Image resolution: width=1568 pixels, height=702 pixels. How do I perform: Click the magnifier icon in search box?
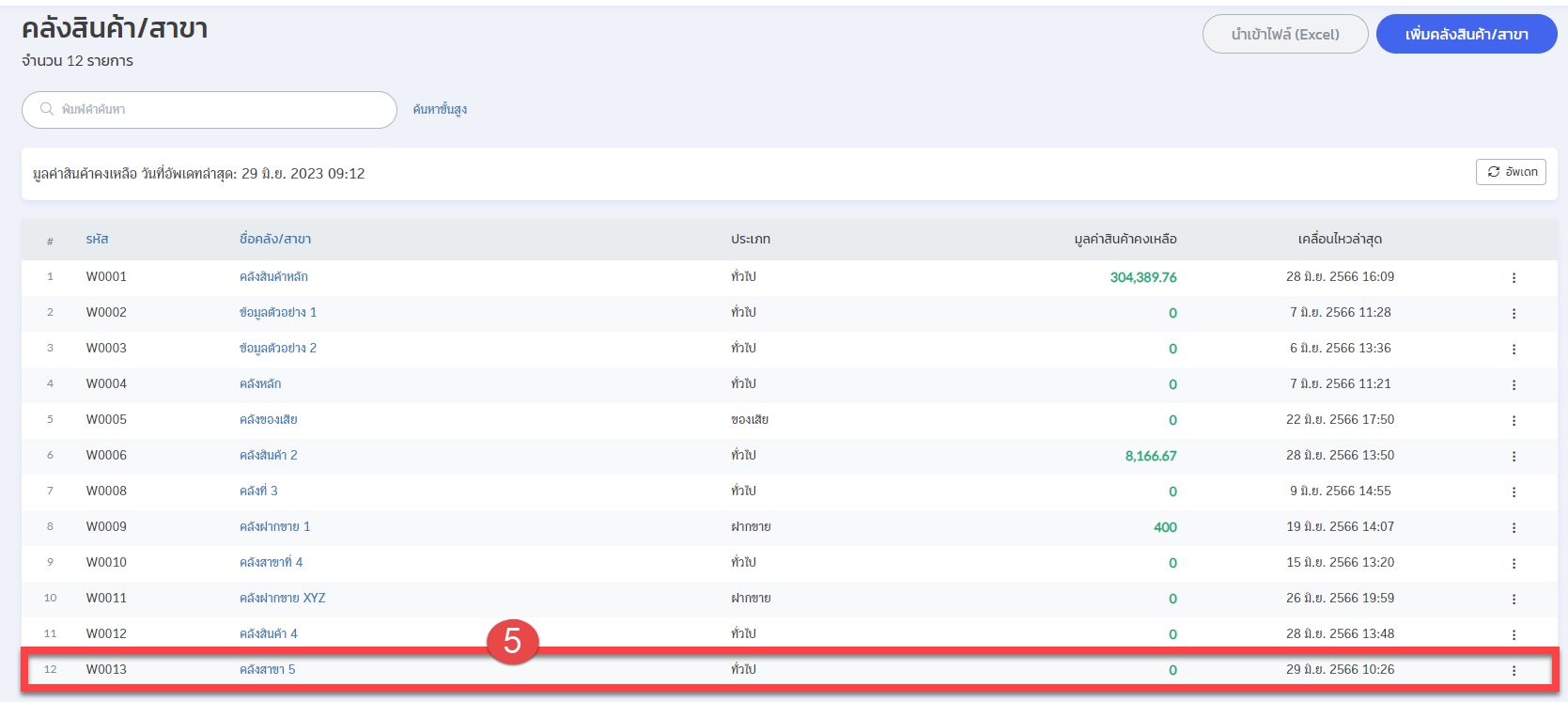[x=46, y=109]
